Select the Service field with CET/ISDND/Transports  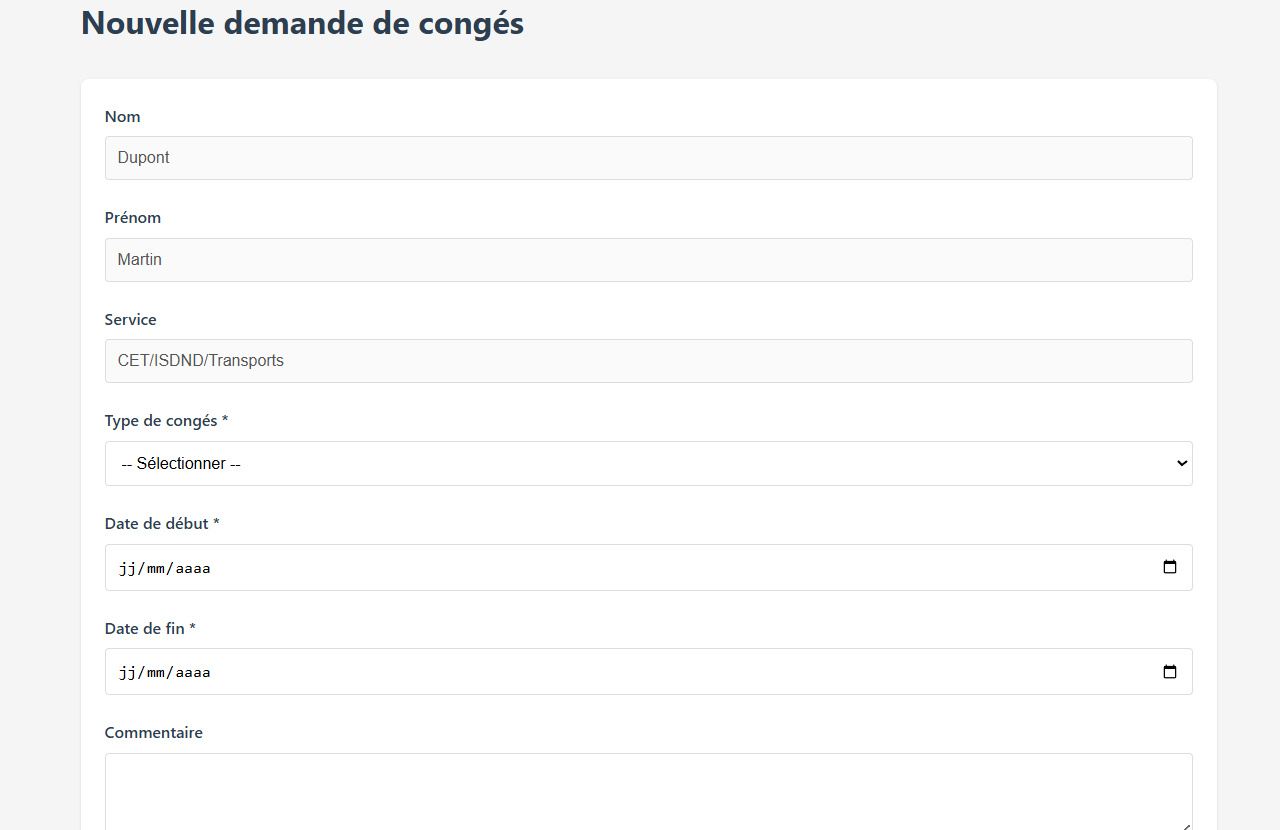[648, 361]
